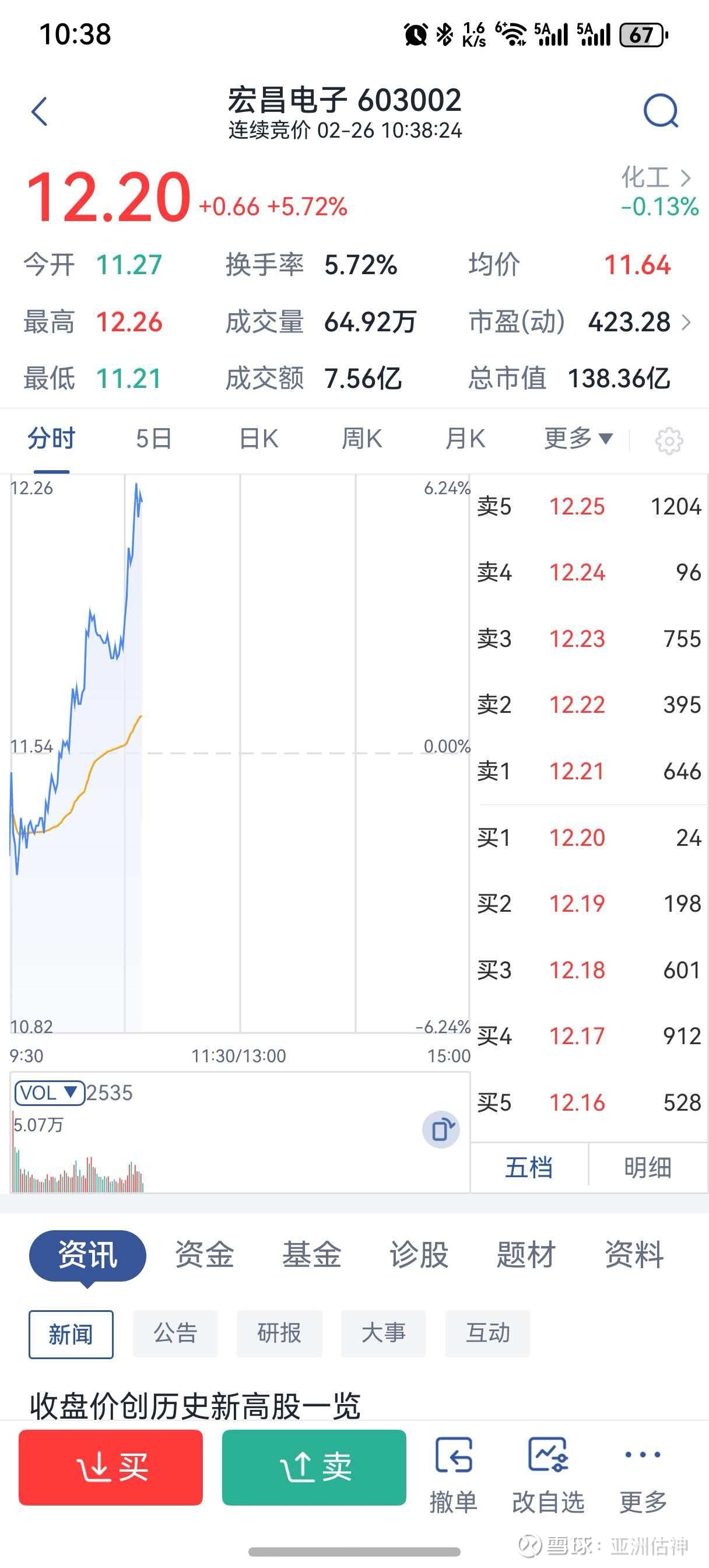Switch order book to 五档 view

coord(529,1167)
